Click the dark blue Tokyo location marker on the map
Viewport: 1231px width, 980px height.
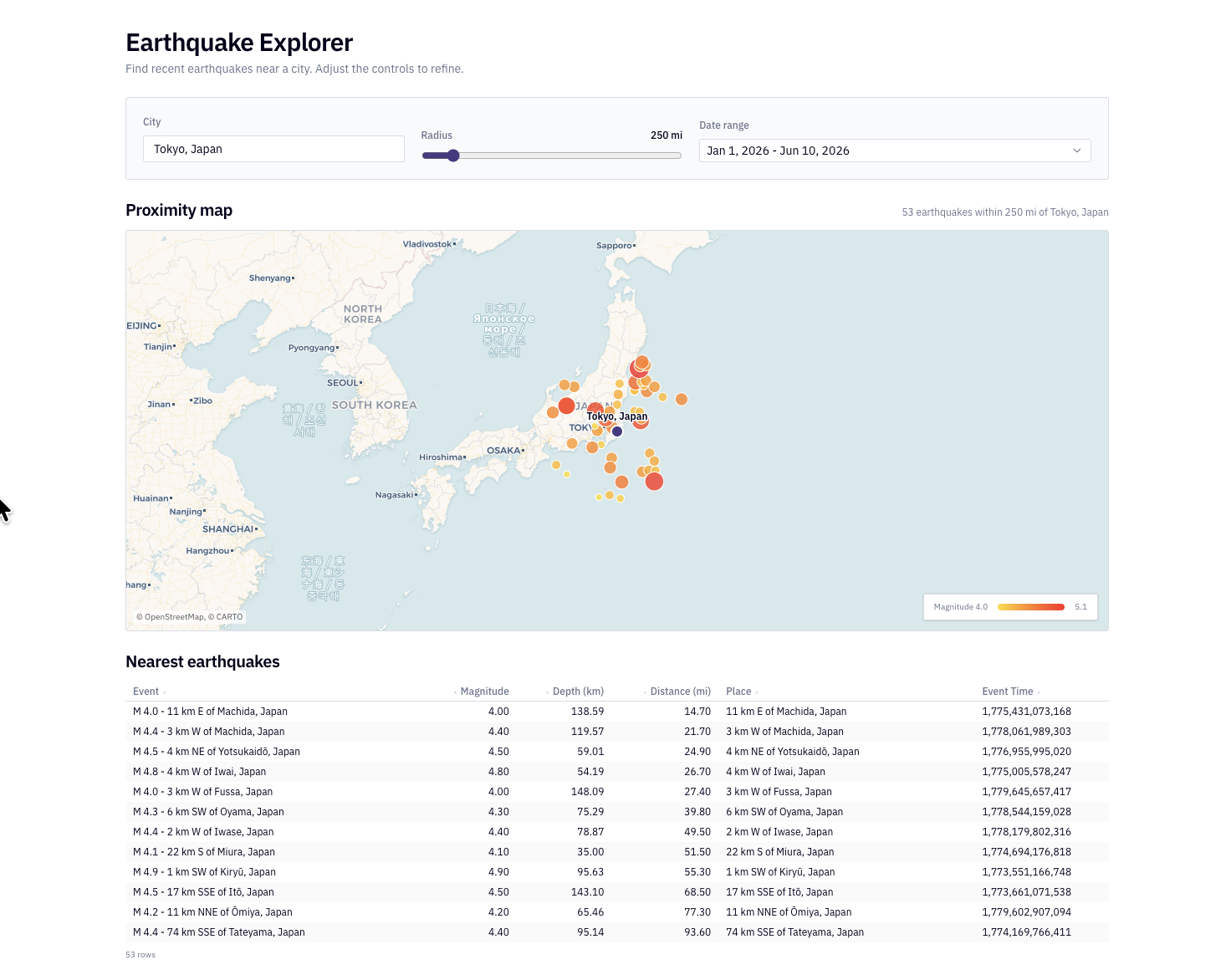617,431
